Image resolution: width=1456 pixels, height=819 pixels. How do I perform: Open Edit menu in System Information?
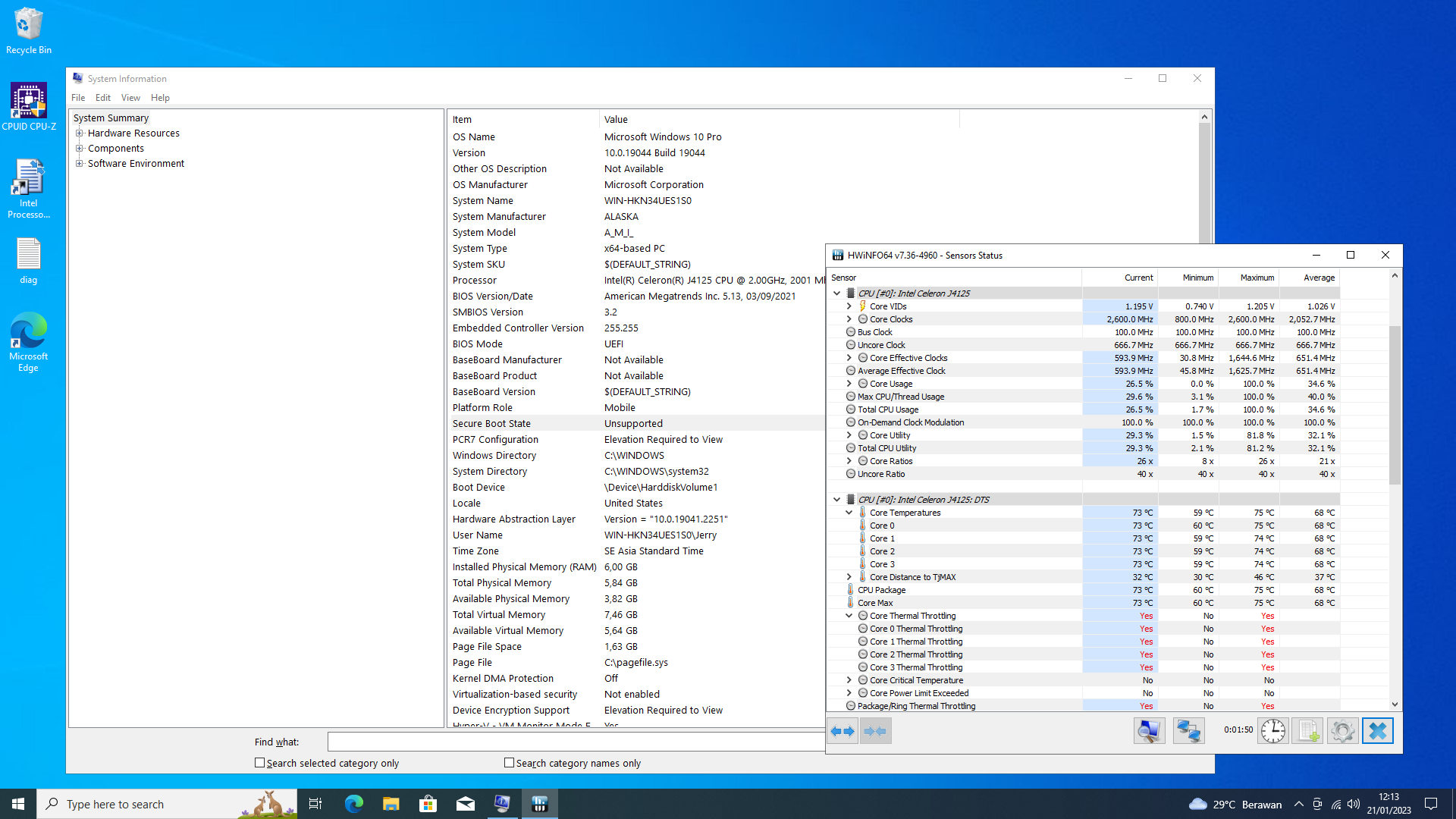(x=103, y=98)
